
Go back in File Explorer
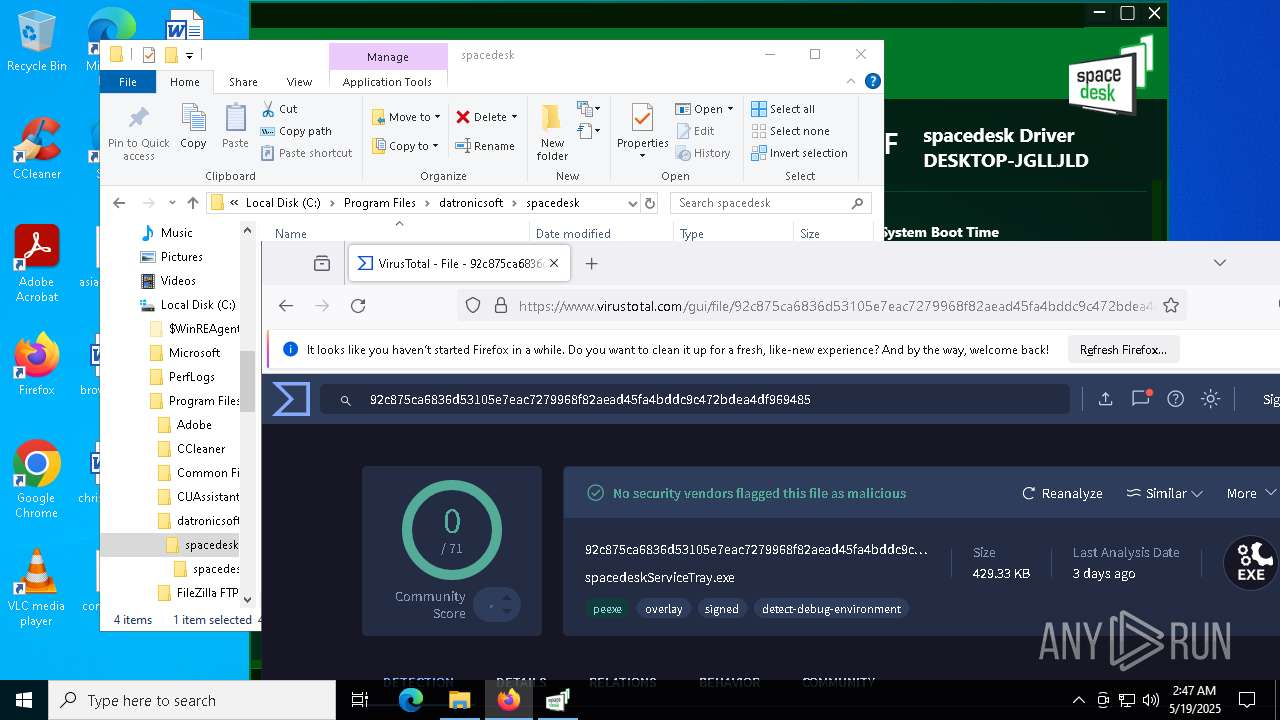click(x=119, y=203)
